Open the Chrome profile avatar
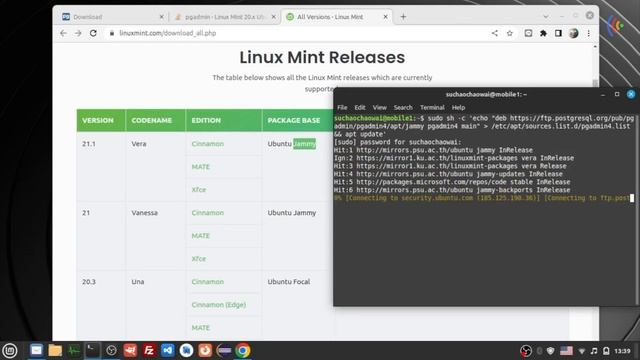 pyautogui.click(x=573, y=33)
